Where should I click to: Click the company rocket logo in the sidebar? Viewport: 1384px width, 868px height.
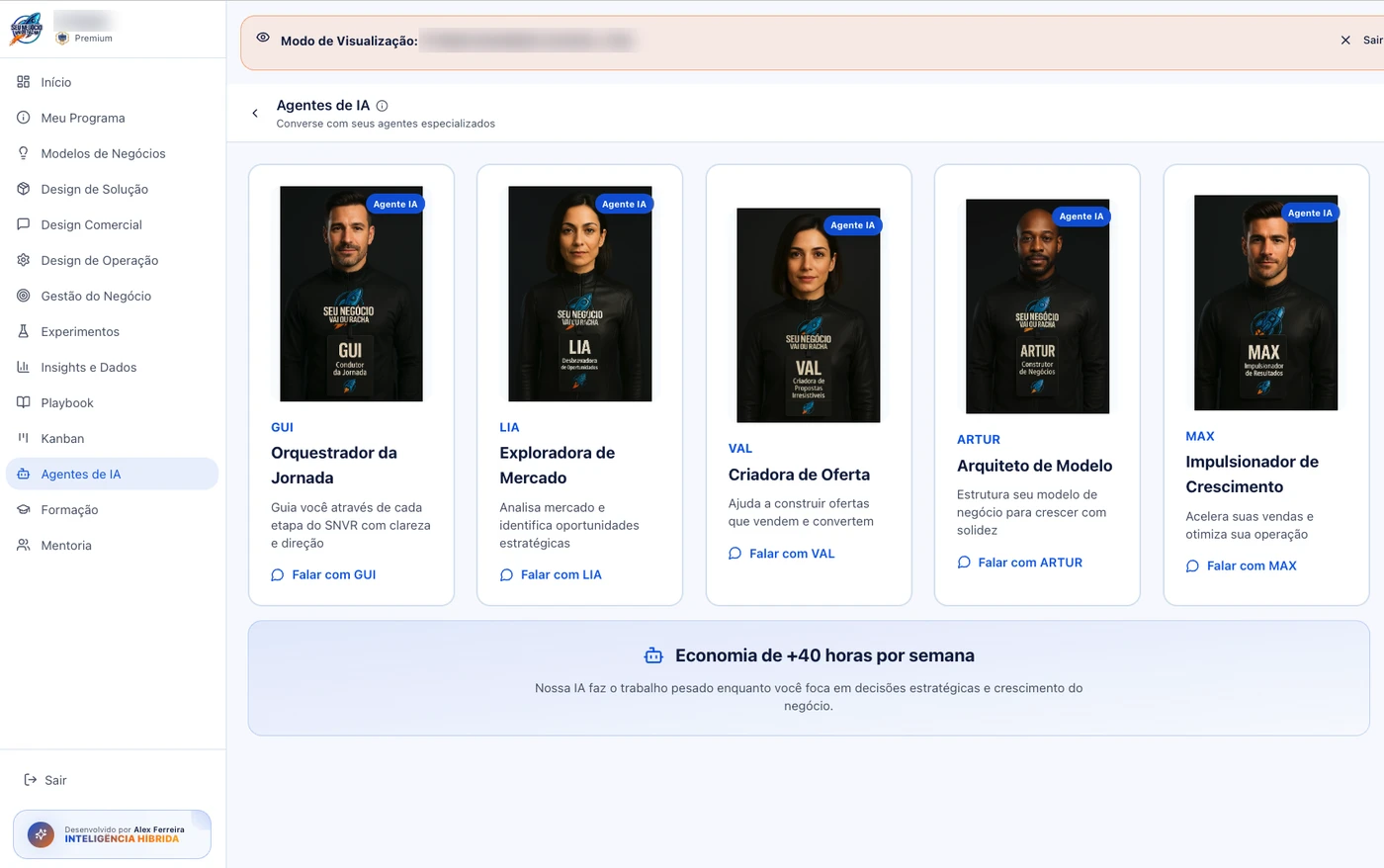(27, 29)
